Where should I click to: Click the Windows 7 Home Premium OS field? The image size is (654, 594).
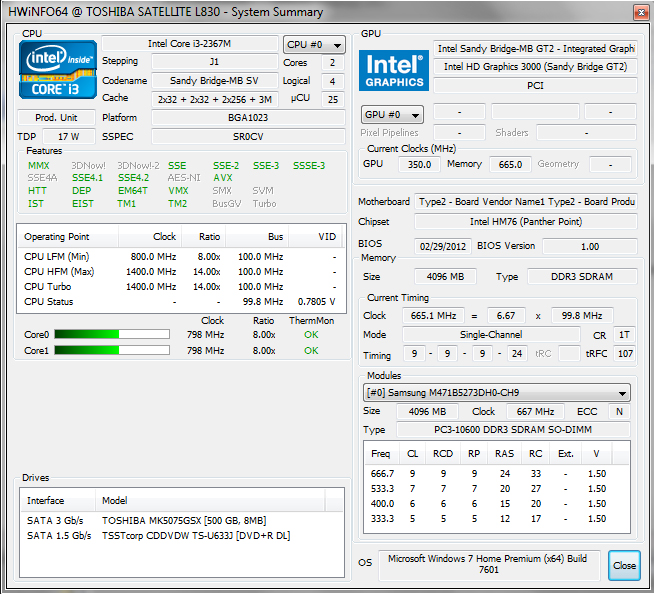pos(489,565)
